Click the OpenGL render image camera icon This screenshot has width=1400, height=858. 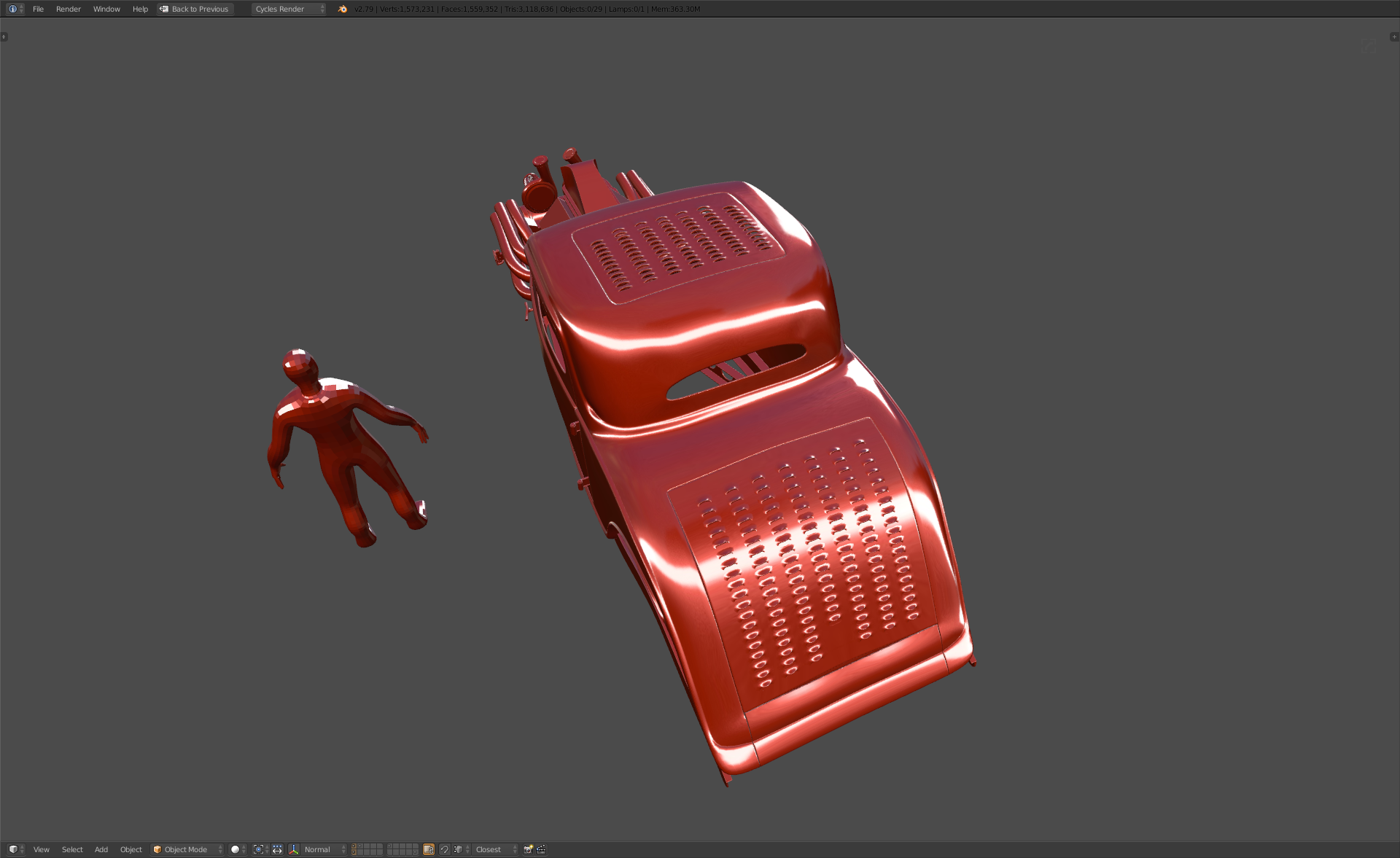(529, 849)
